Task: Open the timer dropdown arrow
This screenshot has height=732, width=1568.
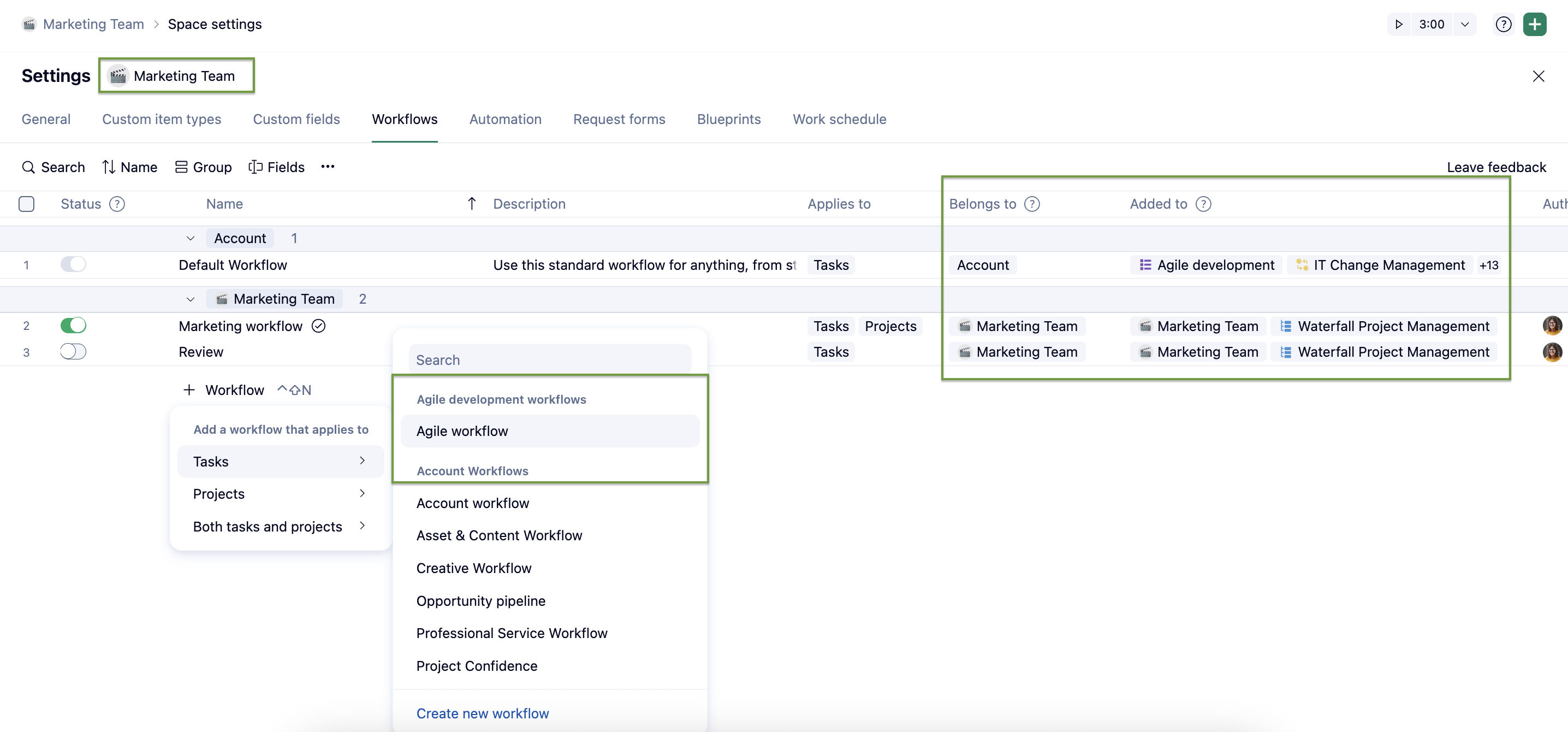Action: (x=1464, y=25)
